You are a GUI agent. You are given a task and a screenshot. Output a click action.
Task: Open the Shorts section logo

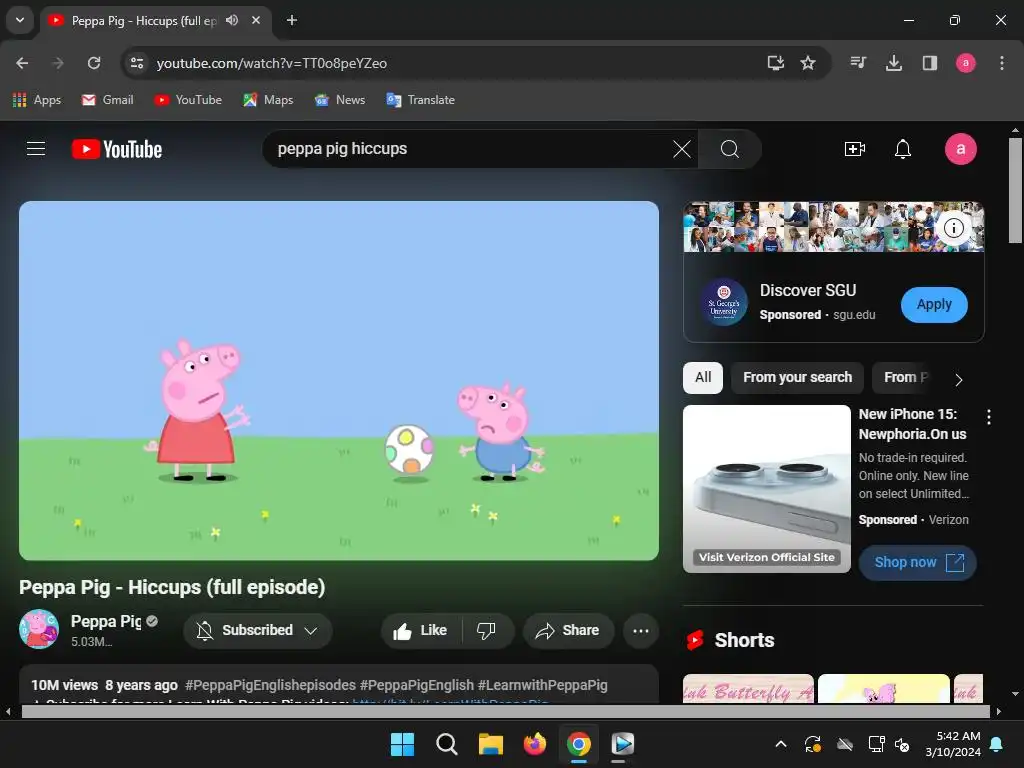coord(695,640)
